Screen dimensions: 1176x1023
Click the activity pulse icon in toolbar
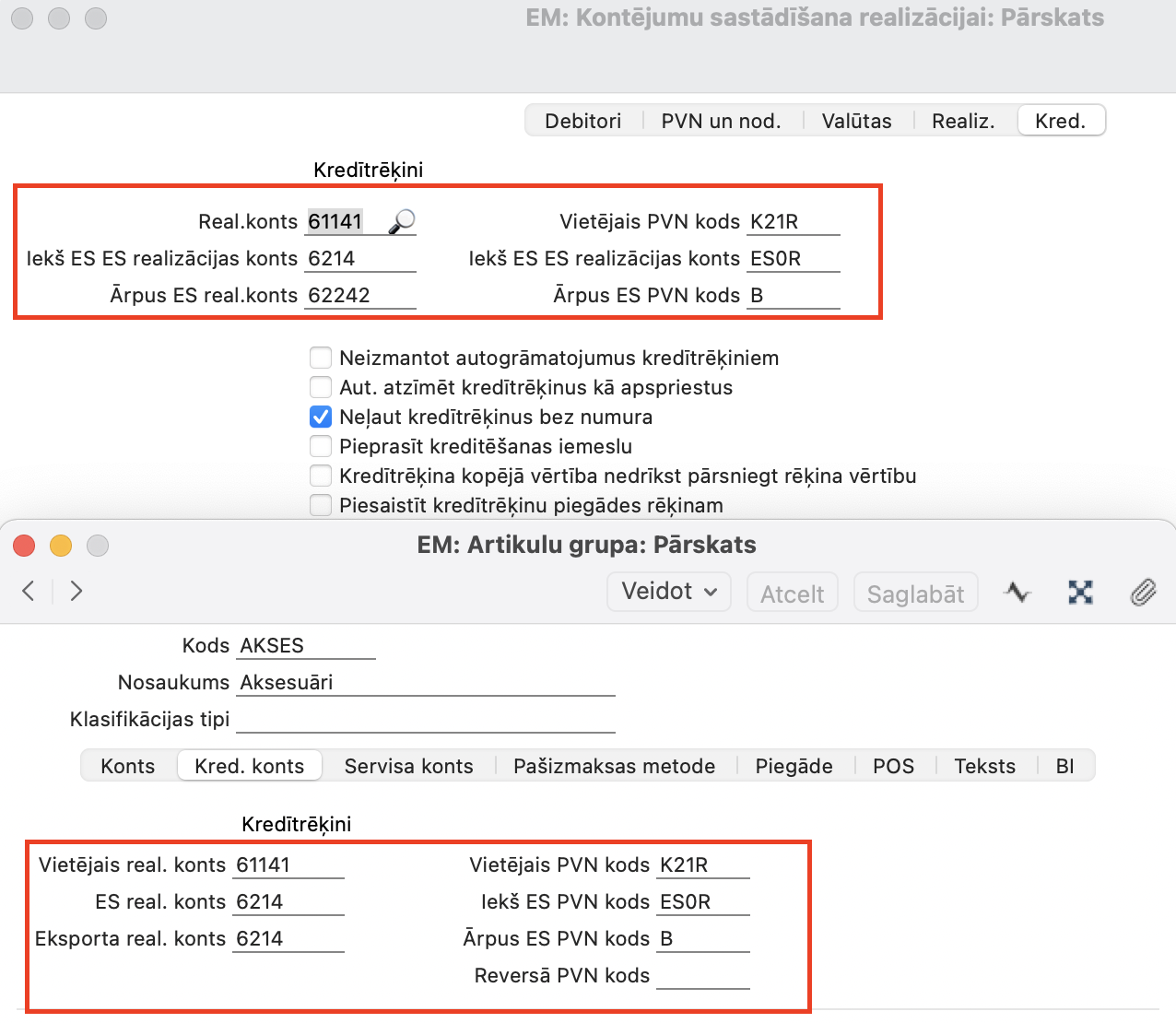click(x=1017, y=592)
